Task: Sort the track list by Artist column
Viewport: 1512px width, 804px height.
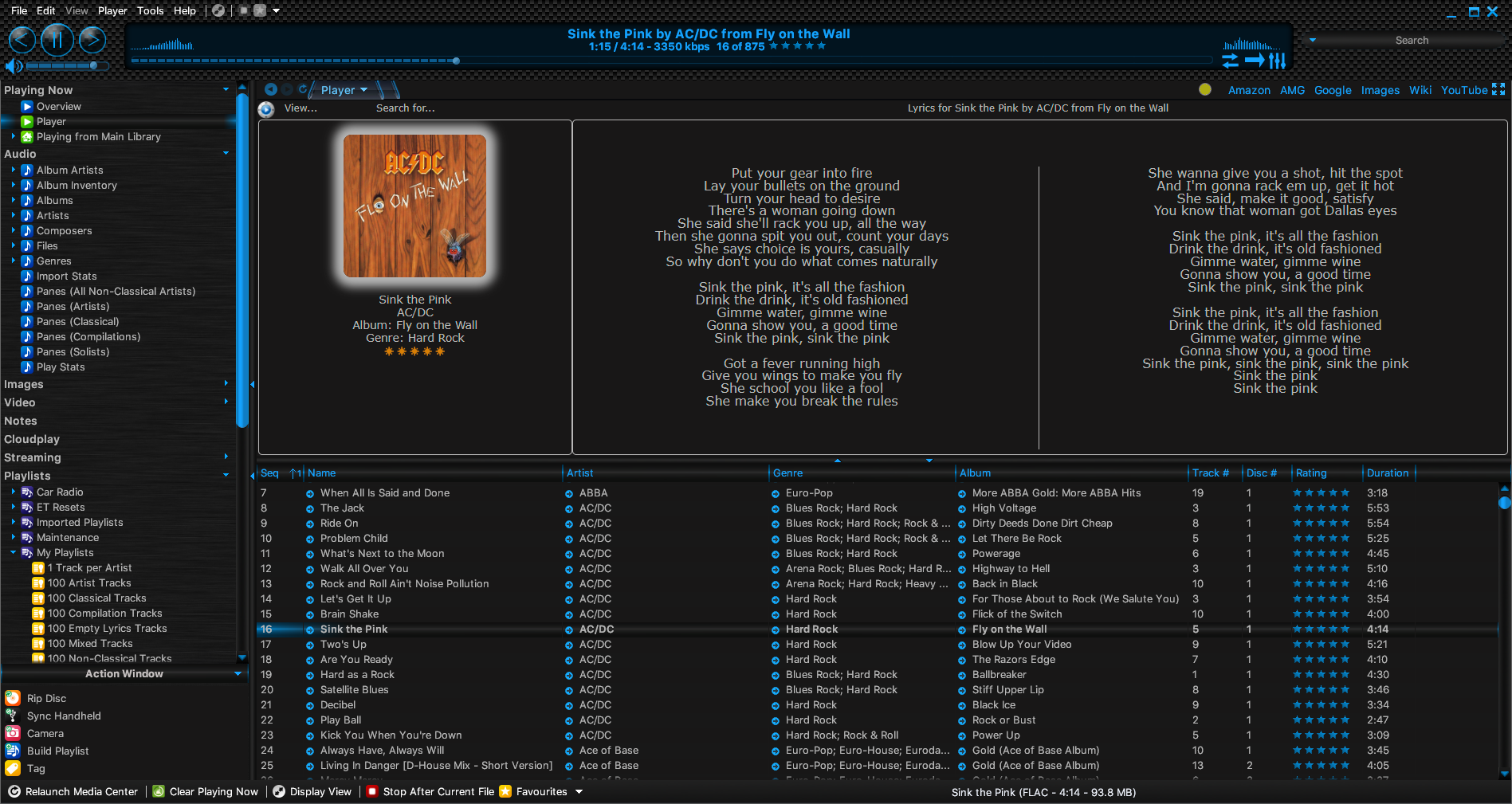Action: 580,473
